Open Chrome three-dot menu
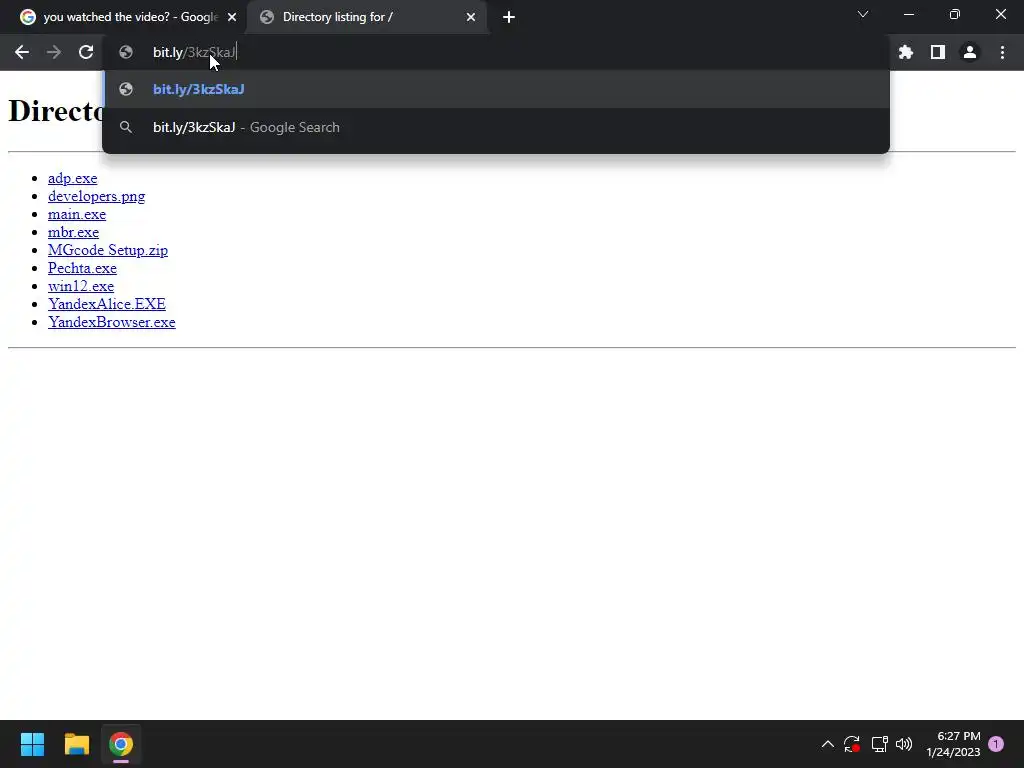This screenshot has height=768, width=1024. [1002, 52]
